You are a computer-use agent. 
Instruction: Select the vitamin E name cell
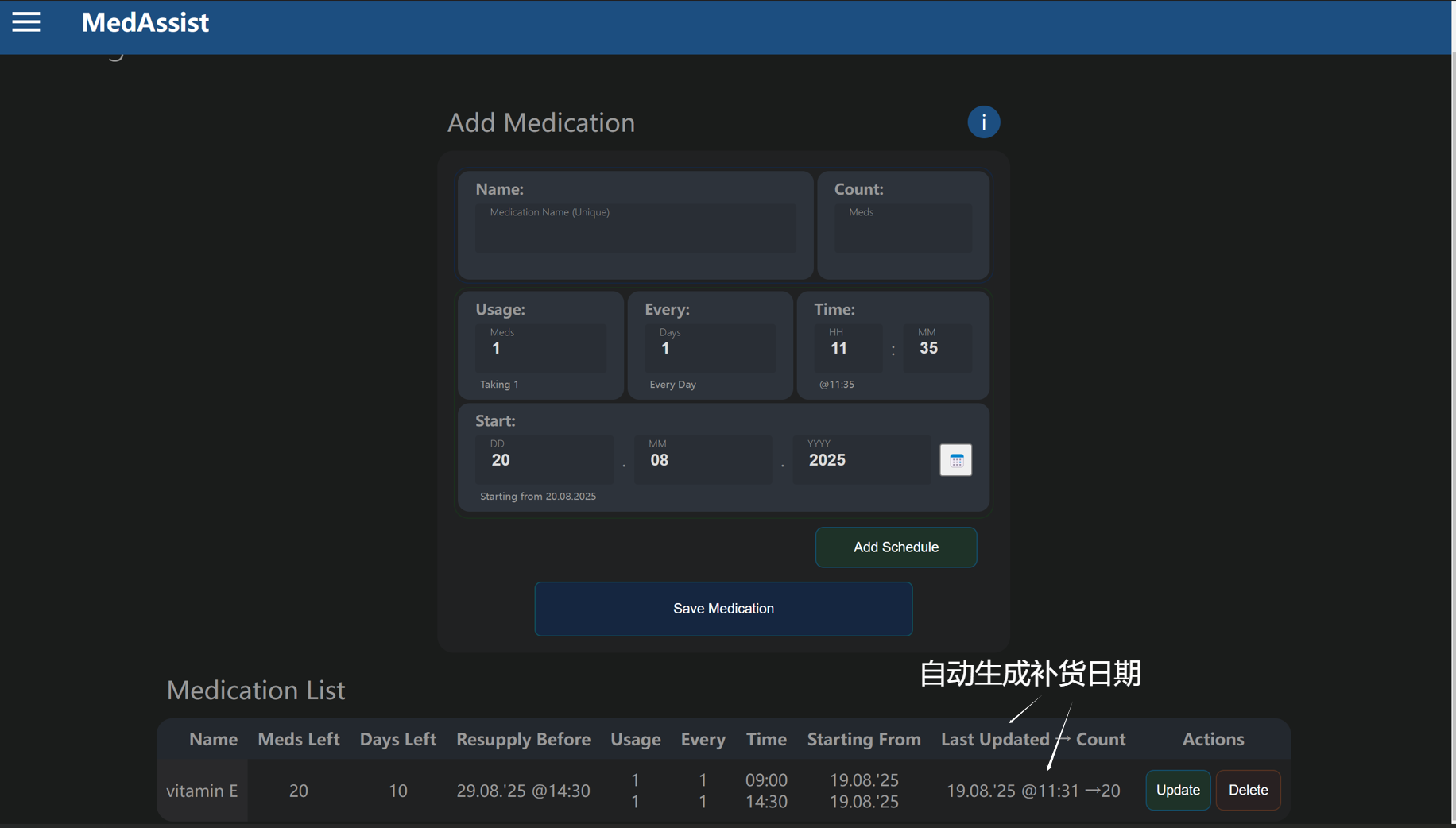coord(202,791)
